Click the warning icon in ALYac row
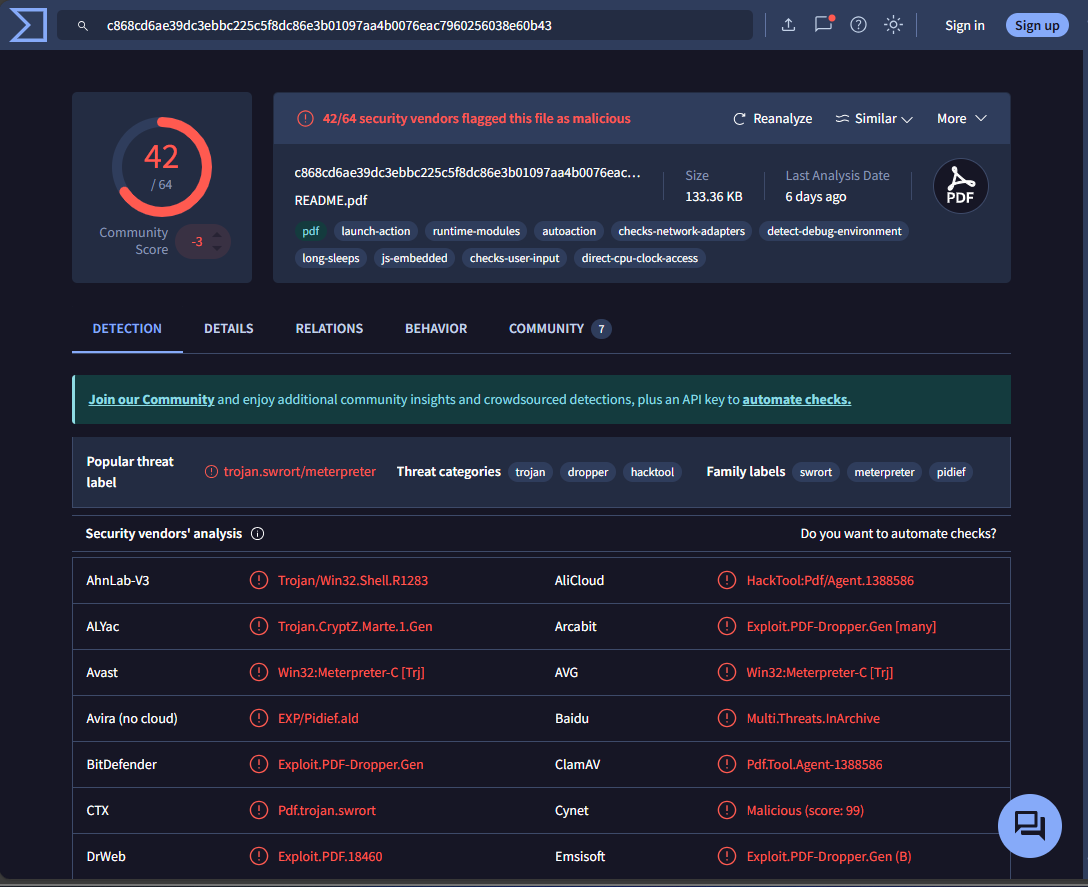 (x=259, y=626)
